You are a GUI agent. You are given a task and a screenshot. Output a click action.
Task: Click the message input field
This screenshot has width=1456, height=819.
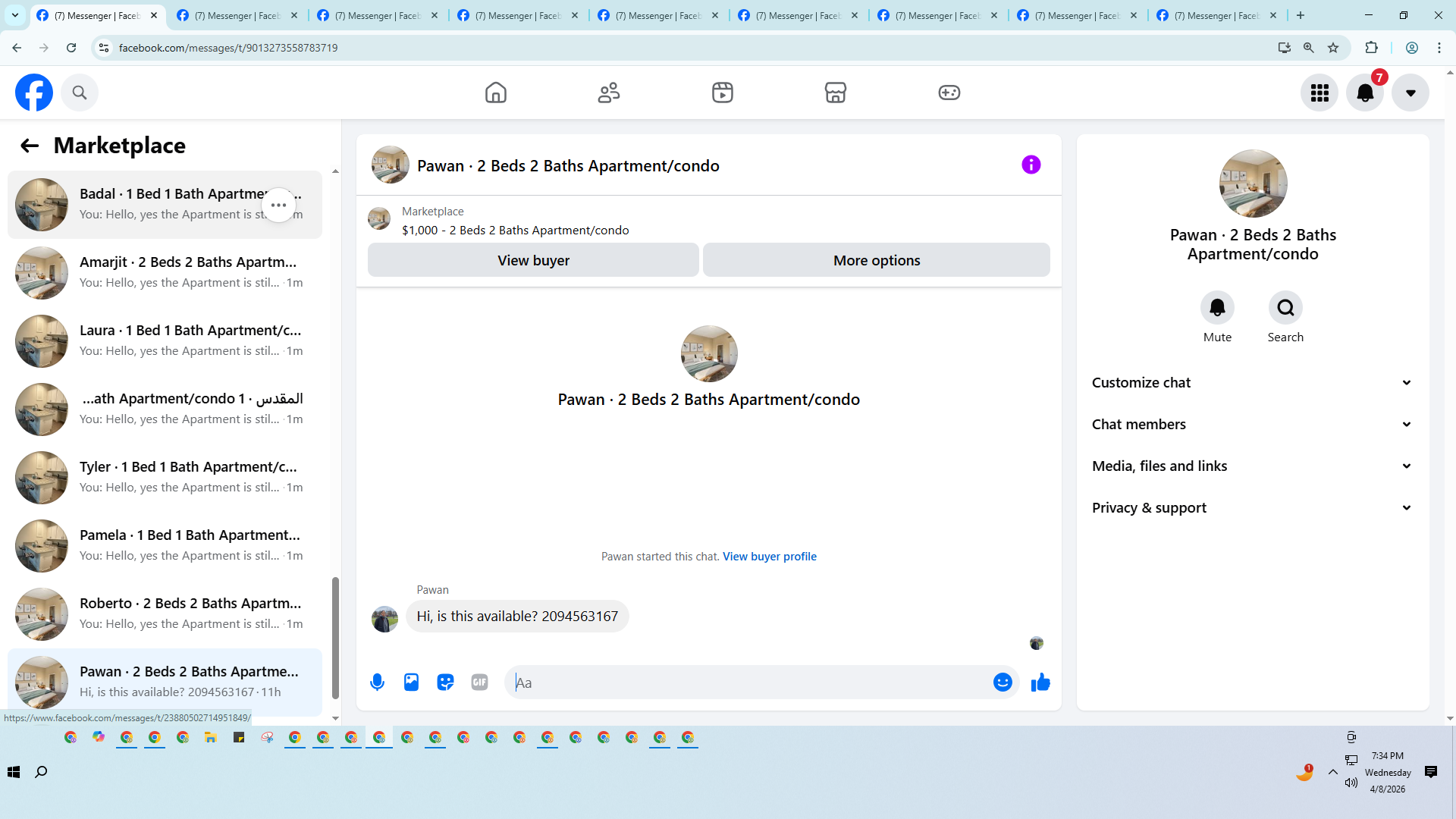pos(751,682)
